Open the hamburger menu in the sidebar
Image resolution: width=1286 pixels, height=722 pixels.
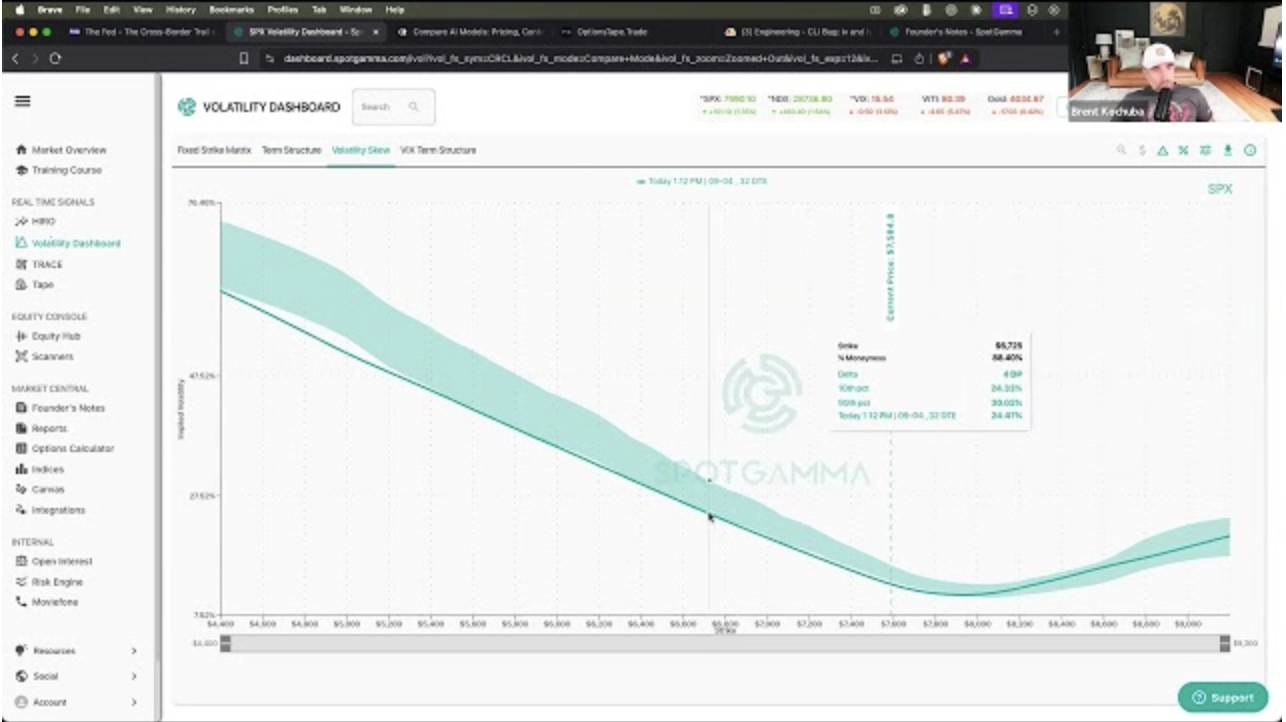(x=22, y=101)
